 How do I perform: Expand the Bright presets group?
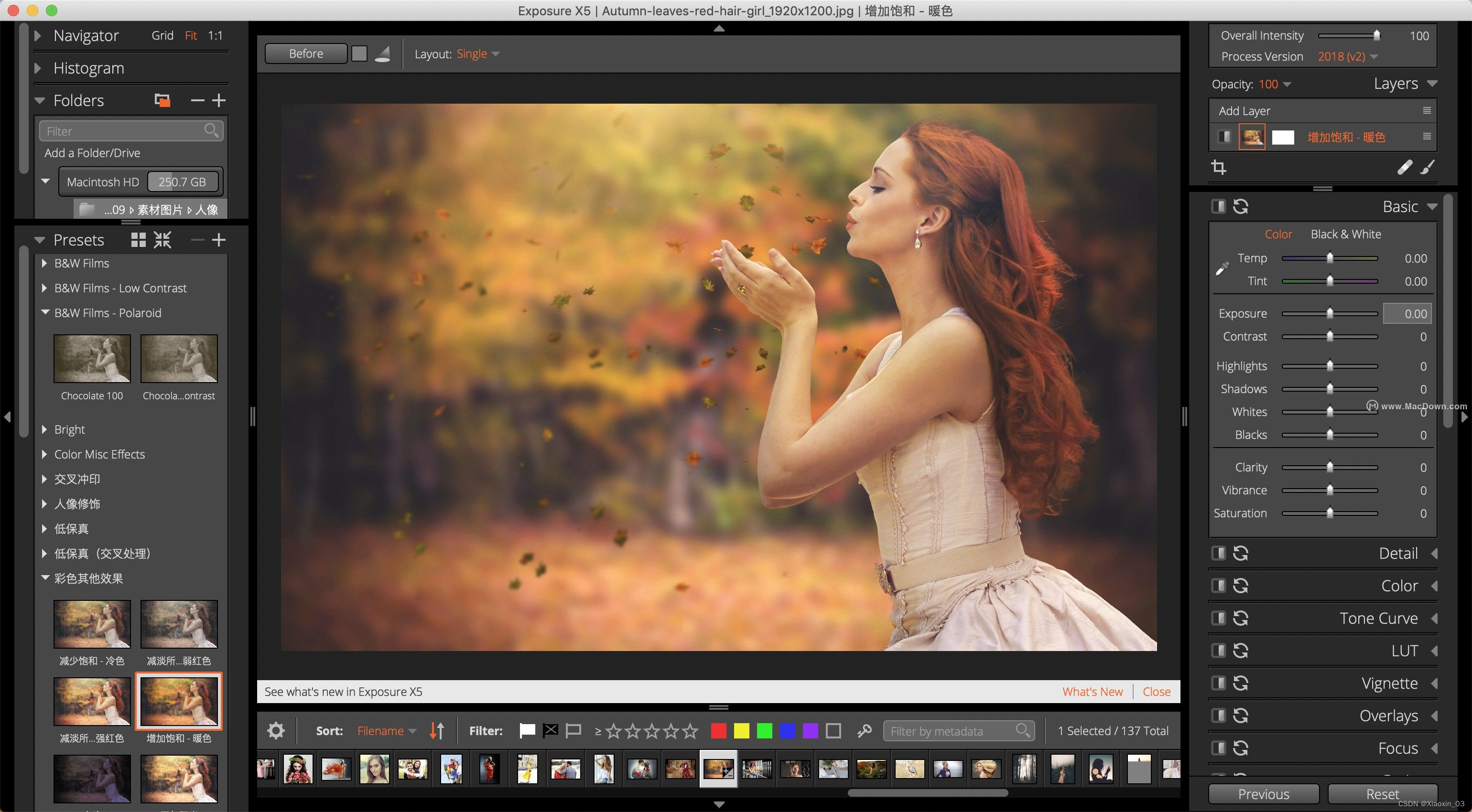click(44, 429)
